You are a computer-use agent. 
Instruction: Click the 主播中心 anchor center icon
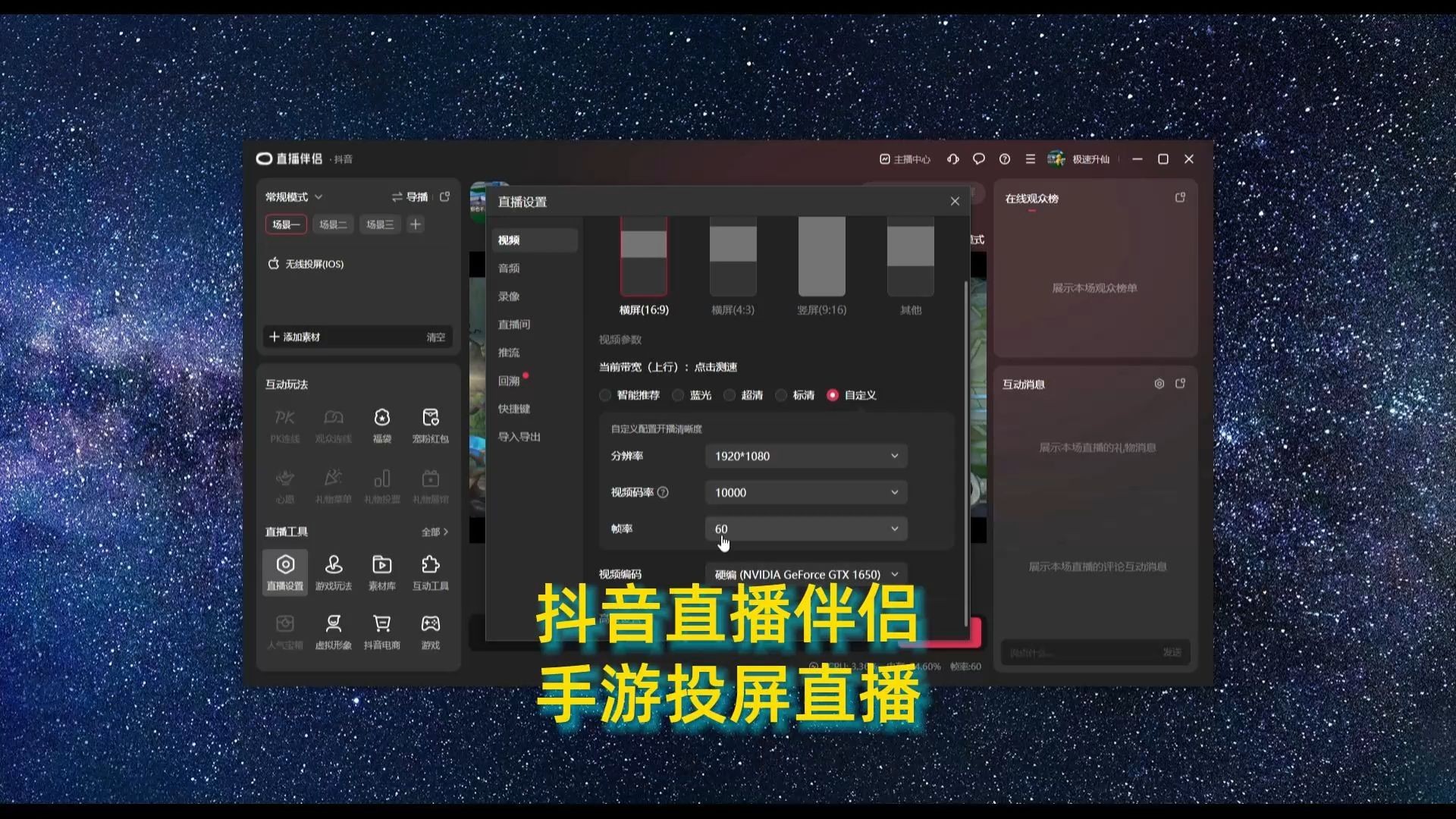pyautogui.click(x=905, y=159)
